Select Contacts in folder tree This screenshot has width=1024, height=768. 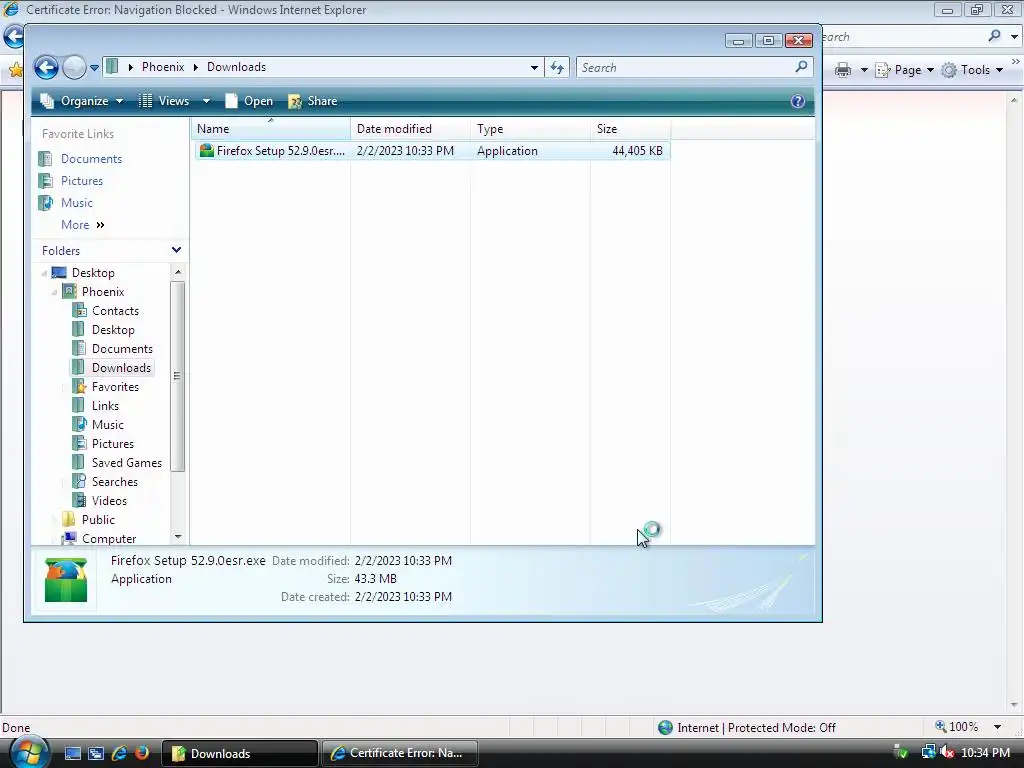[115, 311]
